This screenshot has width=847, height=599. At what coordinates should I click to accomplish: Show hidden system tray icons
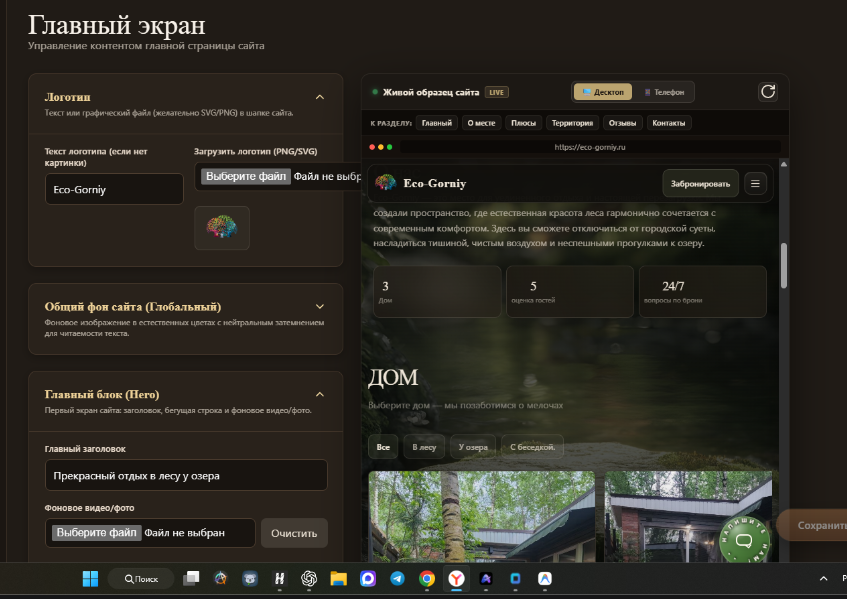[823, 578]
